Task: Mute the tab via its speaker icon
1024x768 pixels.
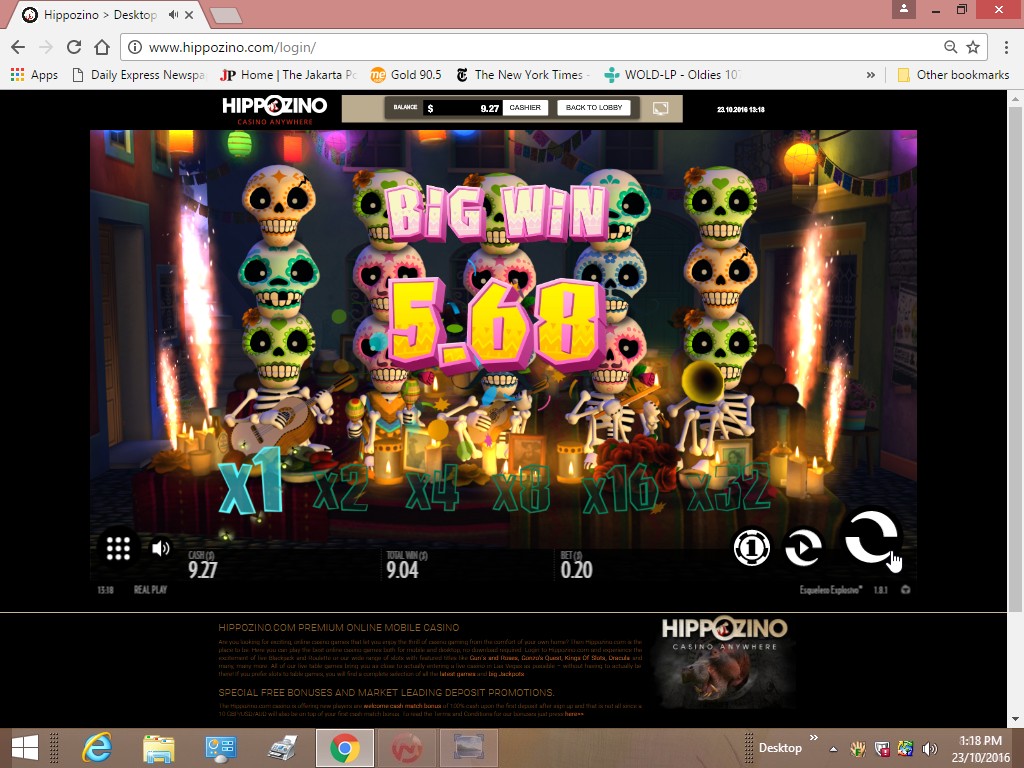Action: 173,14
